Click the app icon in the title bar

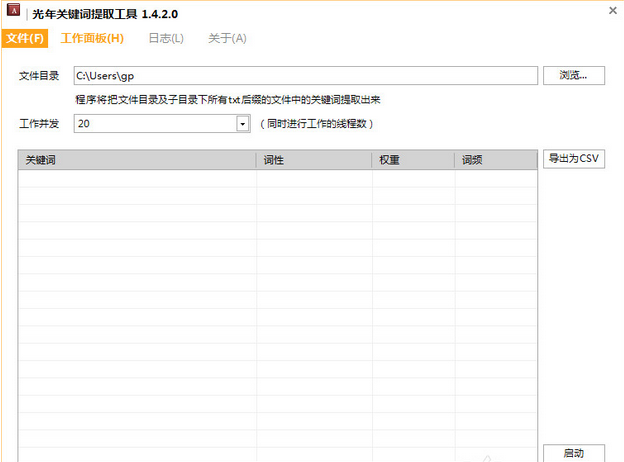click(x=14, y=13)
